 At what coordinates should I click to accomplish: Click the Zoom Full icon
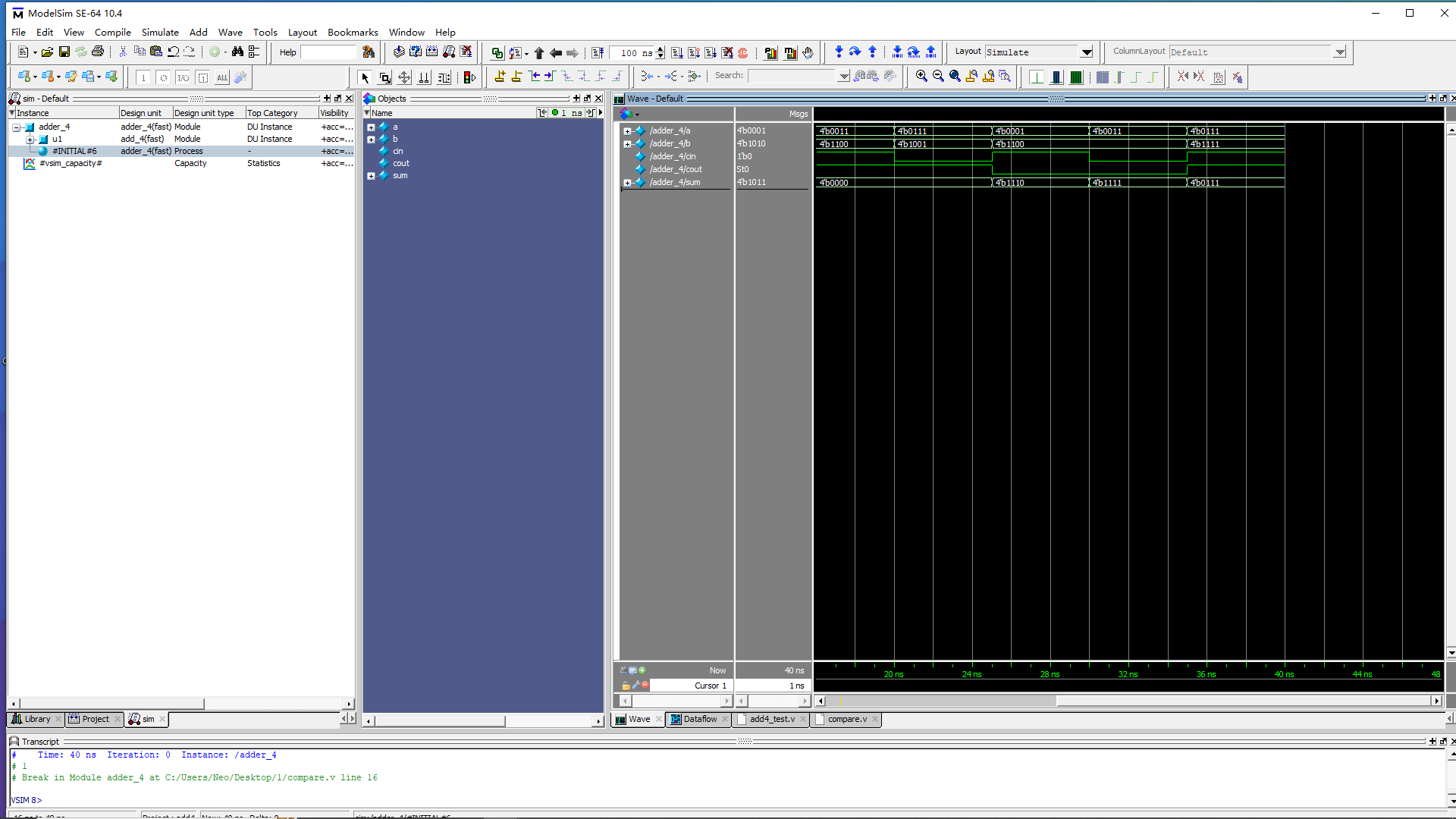pyautogui.click(x=955, y=77)
